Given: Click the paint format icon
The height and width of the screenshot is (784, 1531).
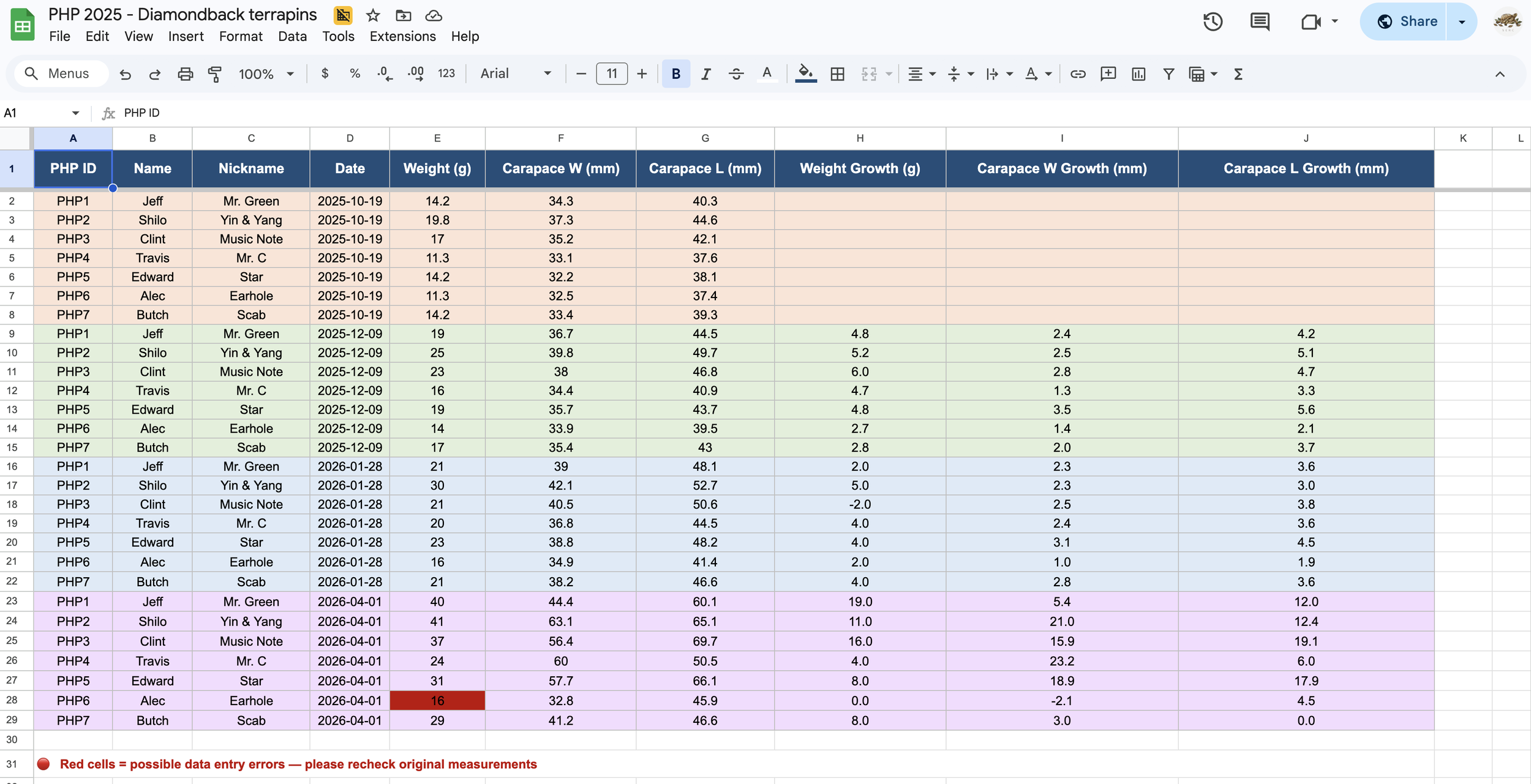Looking at the screenshot, I should (215, 74).
